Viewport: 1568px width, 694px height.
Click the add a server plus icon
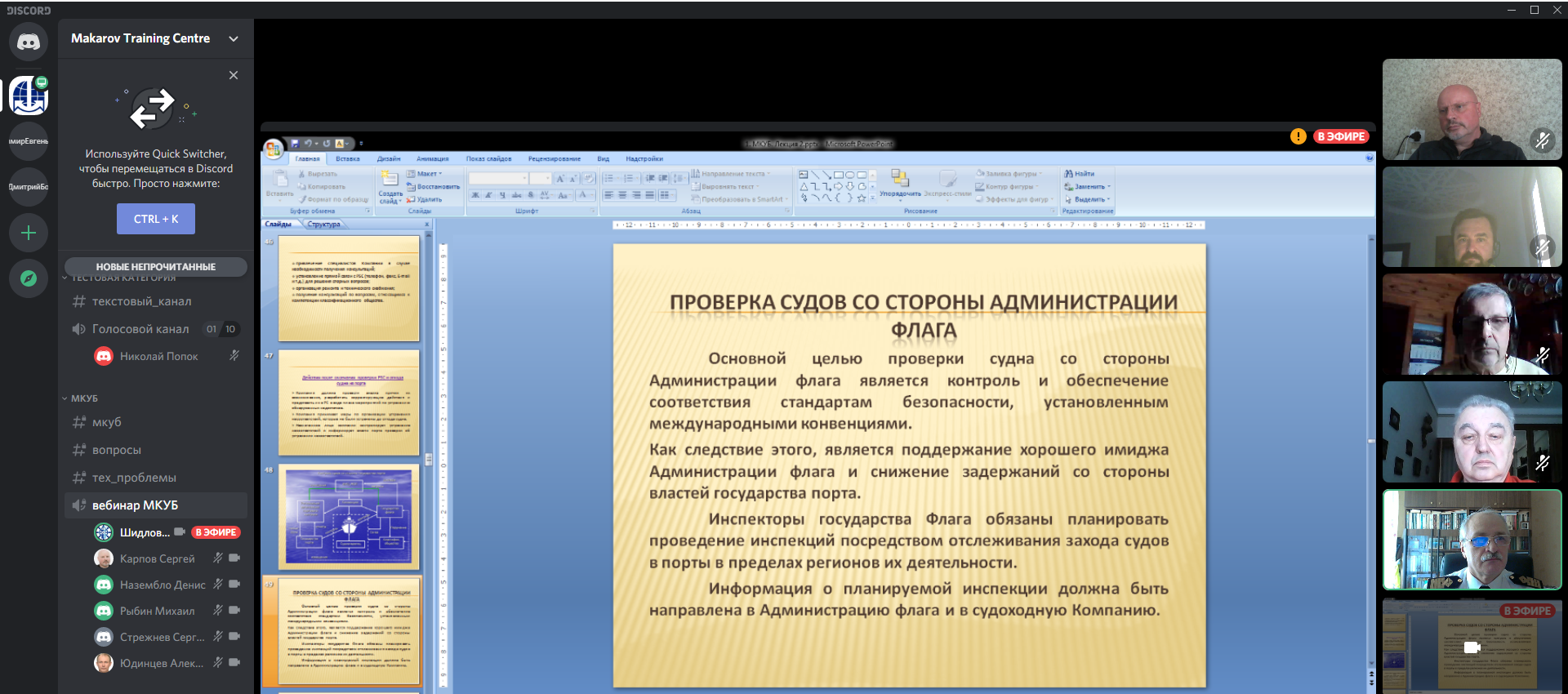[29, 233]
